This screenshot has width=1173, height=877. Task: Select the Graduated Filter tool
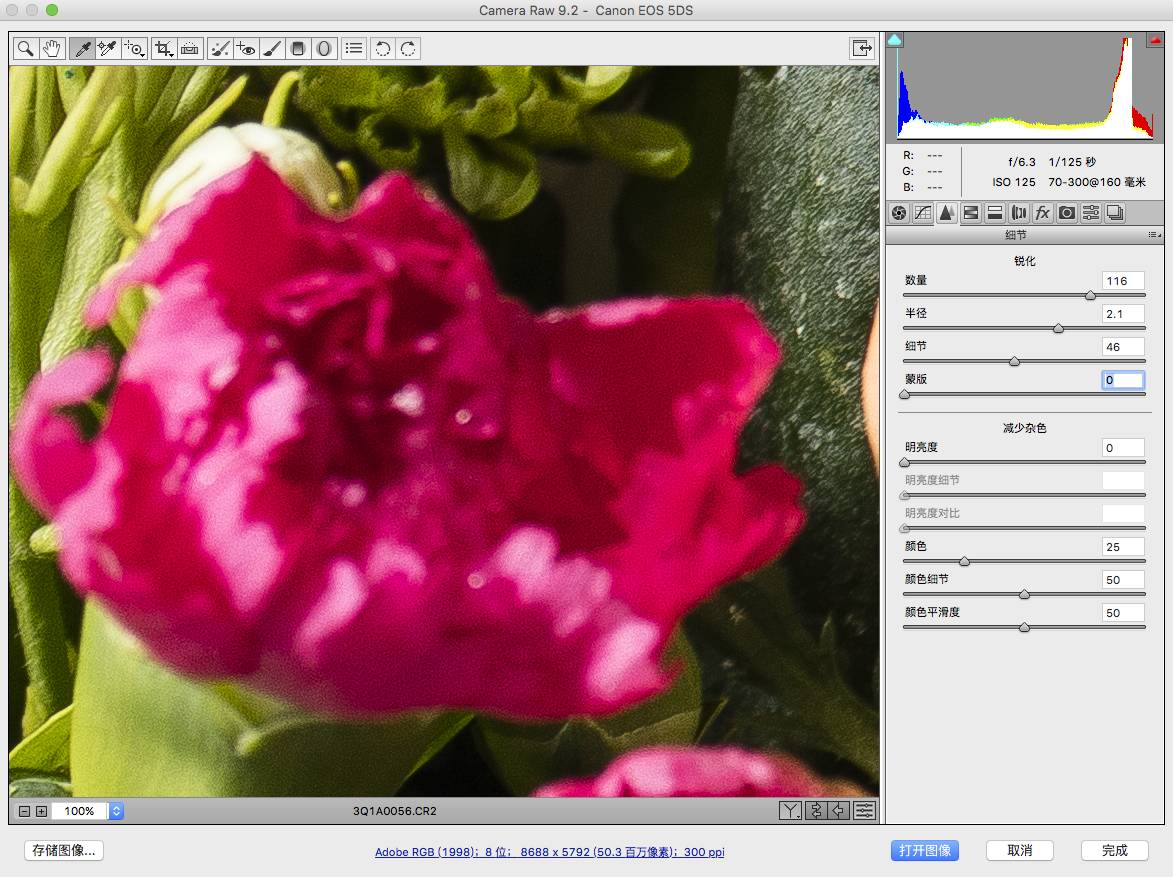point(298,49)
